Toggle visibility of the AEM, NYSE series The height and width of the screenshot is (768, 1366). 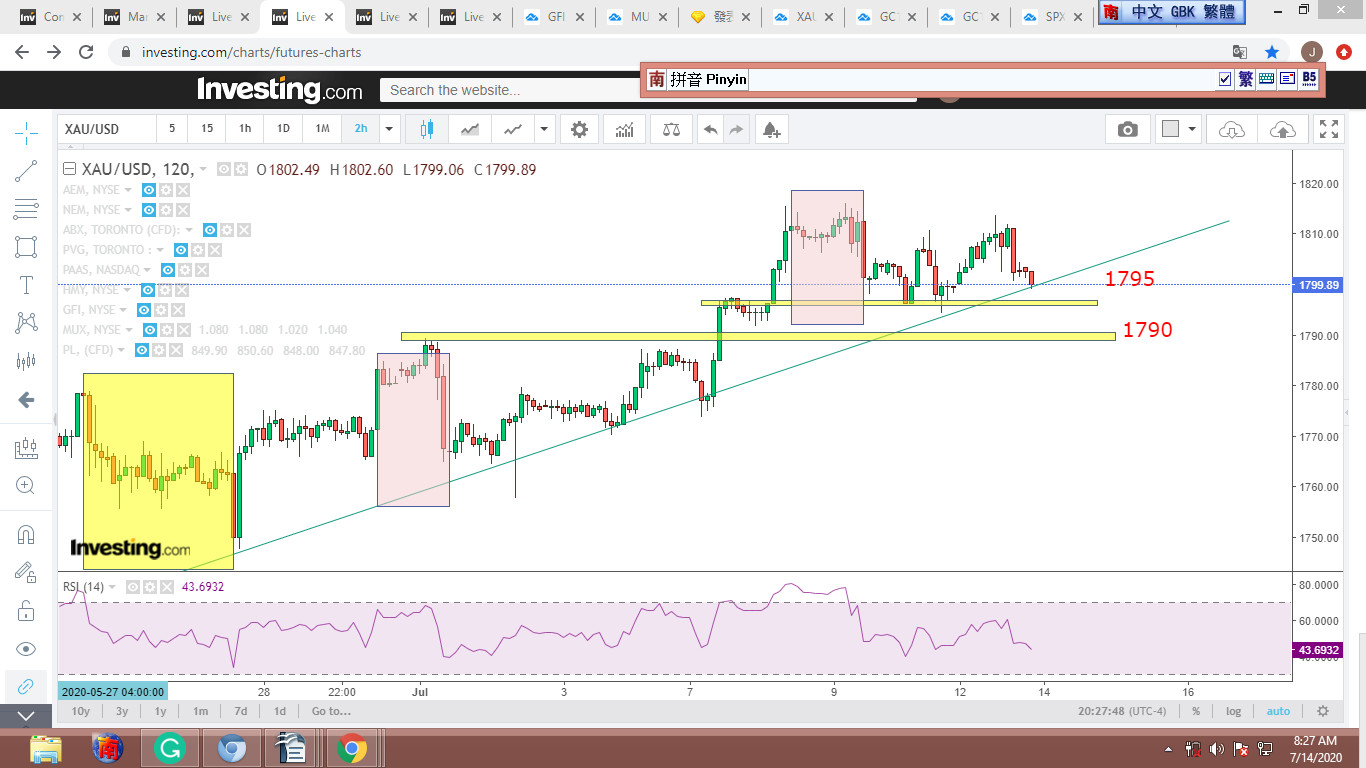149,190
